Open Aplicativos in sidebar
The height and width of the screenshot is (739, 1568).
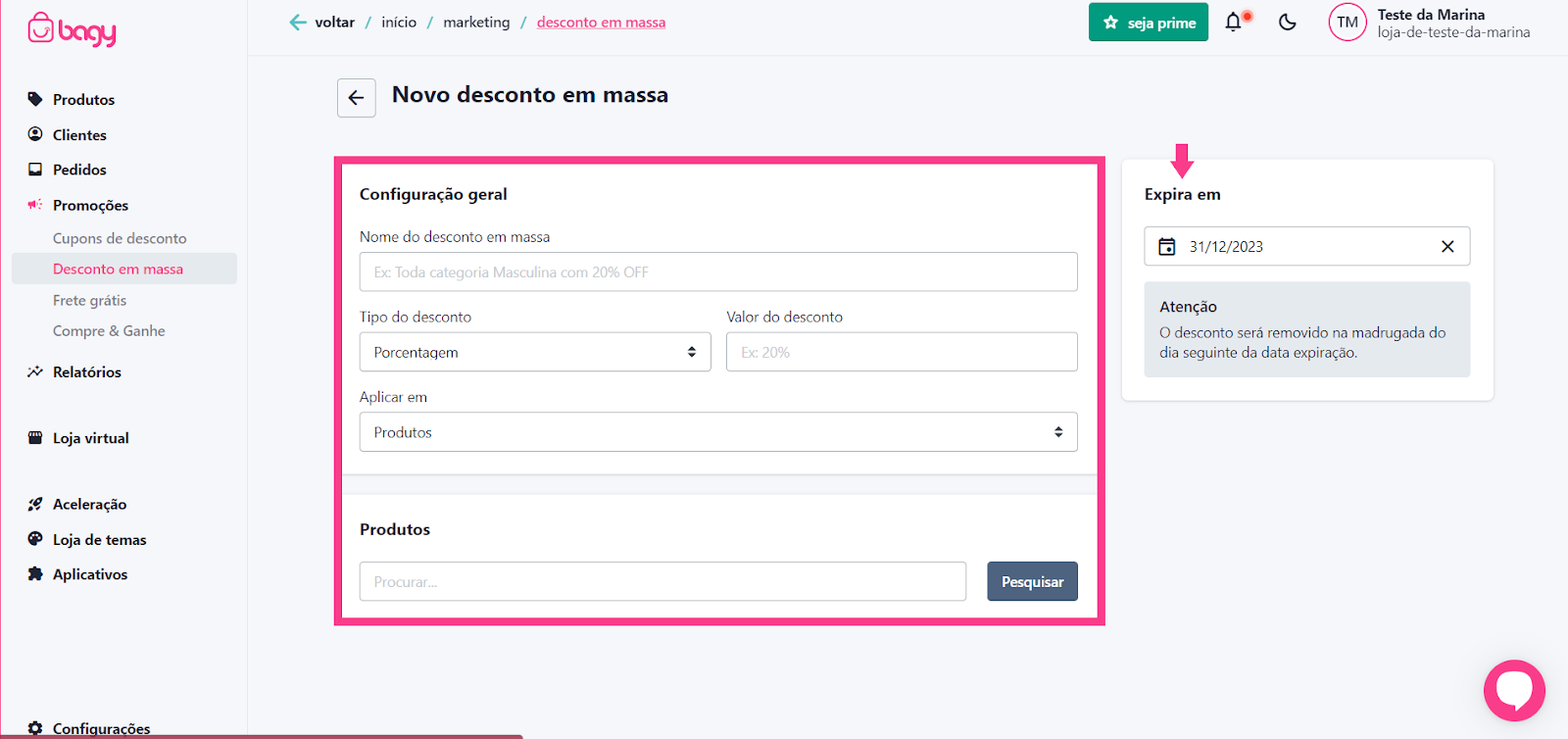[90, 574]
